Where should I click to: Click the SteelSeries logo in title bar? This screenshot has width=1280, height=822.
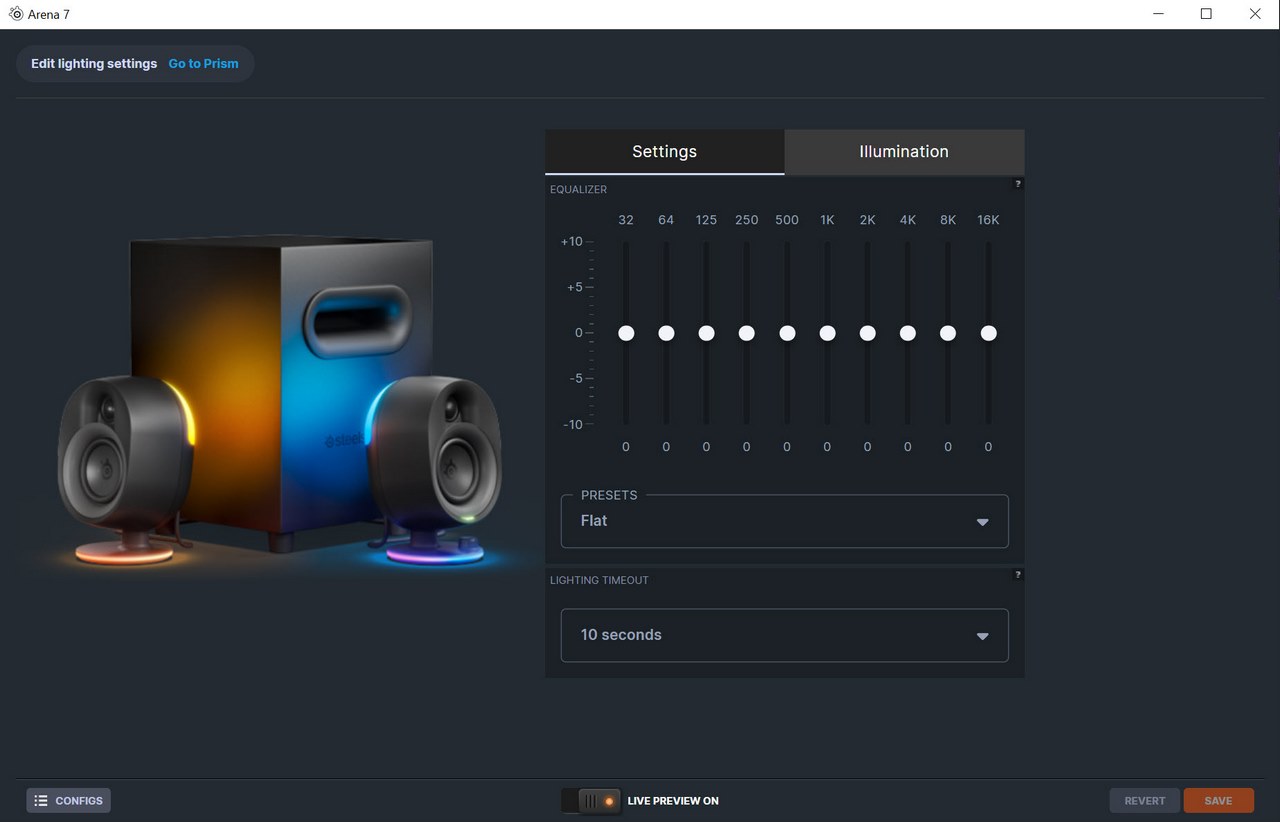click(15, 14)
